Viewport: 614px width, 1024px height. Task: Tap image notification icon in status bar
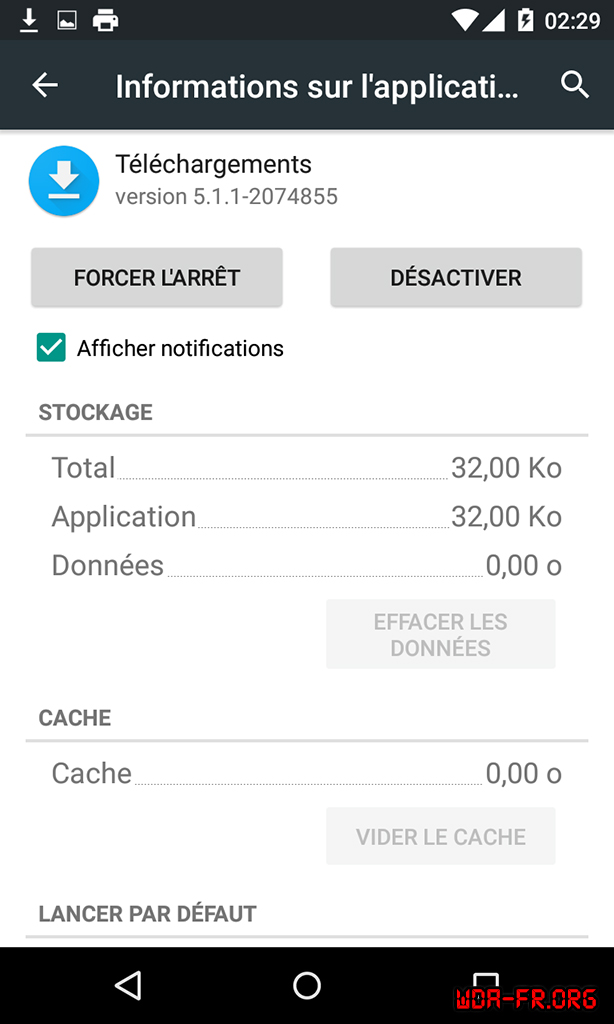[x=67, y=19]
